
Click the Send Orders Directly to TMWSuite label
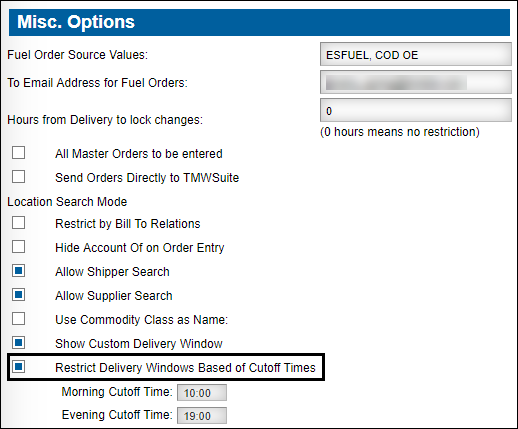coord(147,178)
